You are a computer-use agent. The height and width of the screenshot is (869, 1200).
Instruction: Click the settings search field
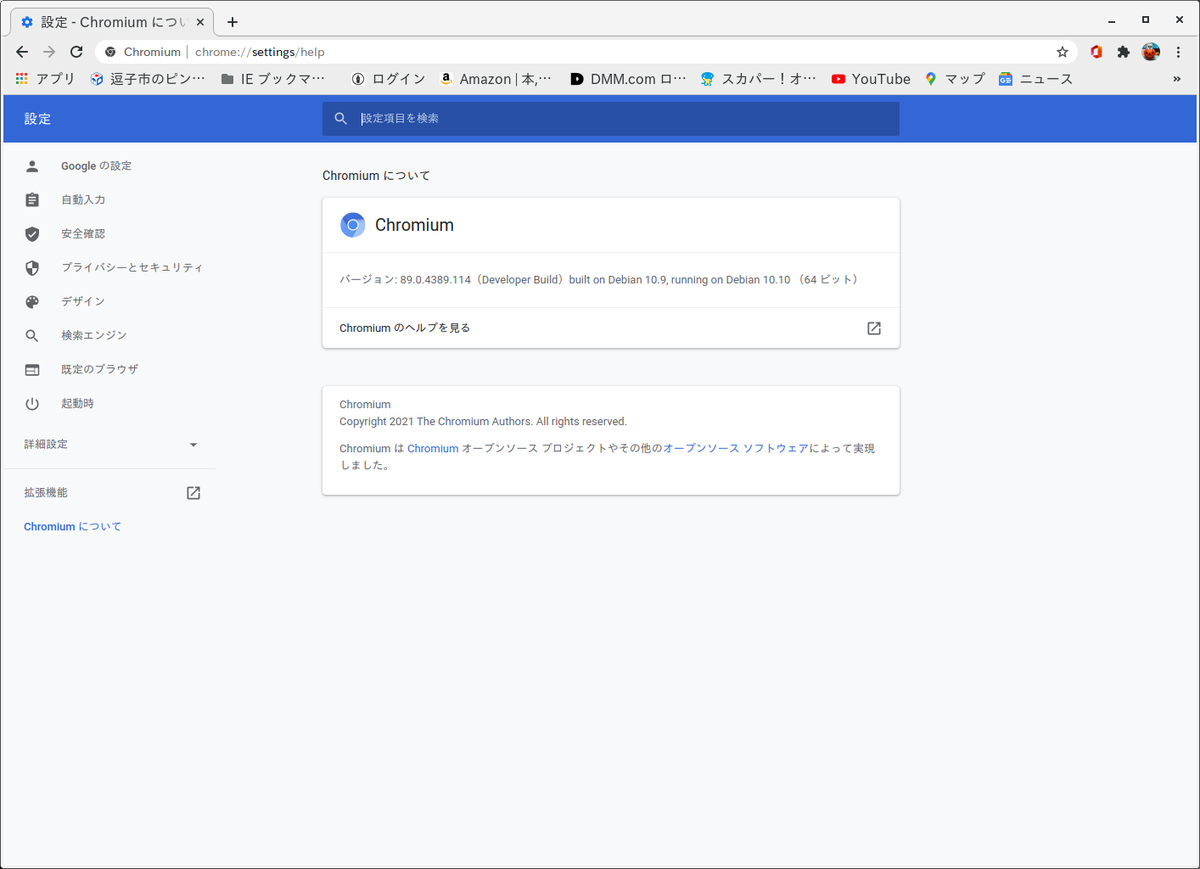(x=610, y=118)
